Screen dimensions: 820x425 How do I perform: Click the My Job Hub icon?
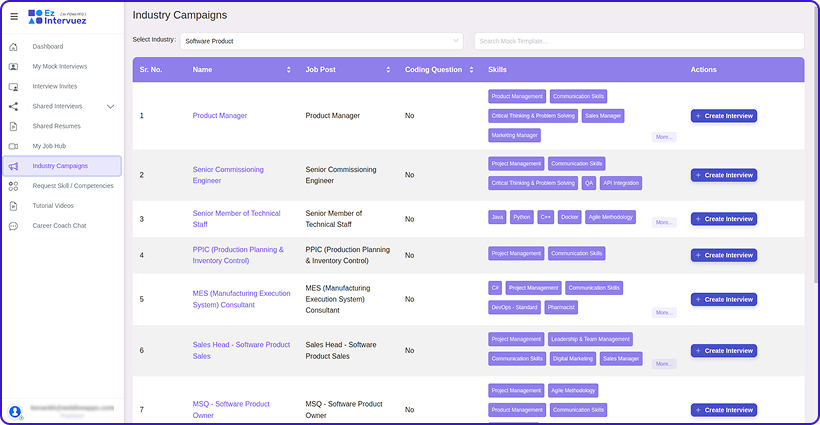pos(13,146)
